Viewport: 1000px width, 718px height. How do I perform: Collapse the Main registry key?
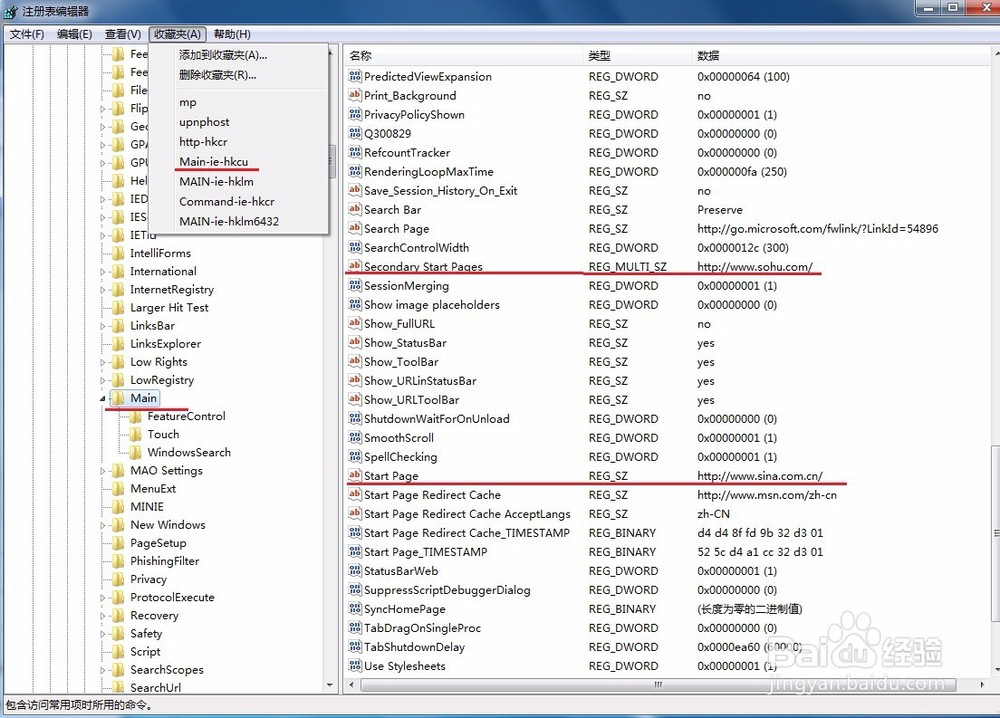103,399
